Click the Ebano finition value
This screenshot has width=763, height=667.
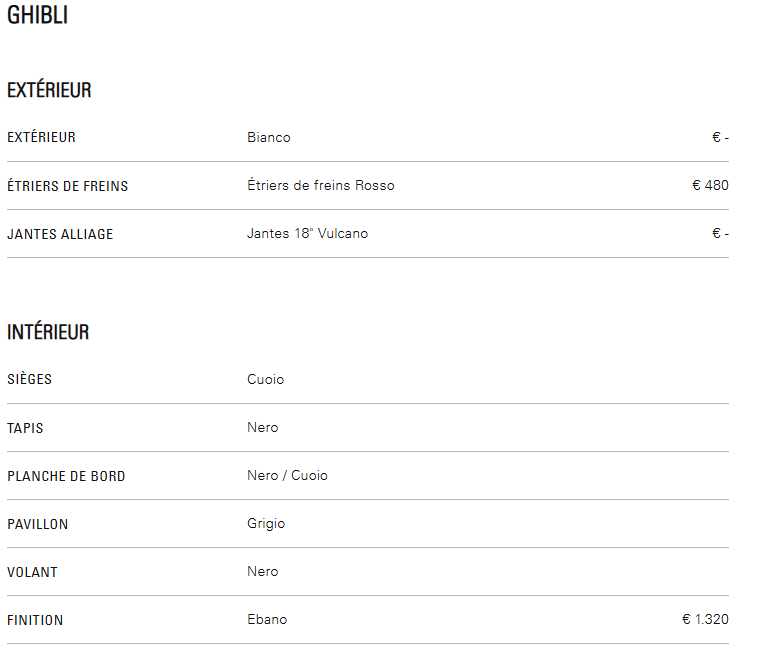coord(267,619)
